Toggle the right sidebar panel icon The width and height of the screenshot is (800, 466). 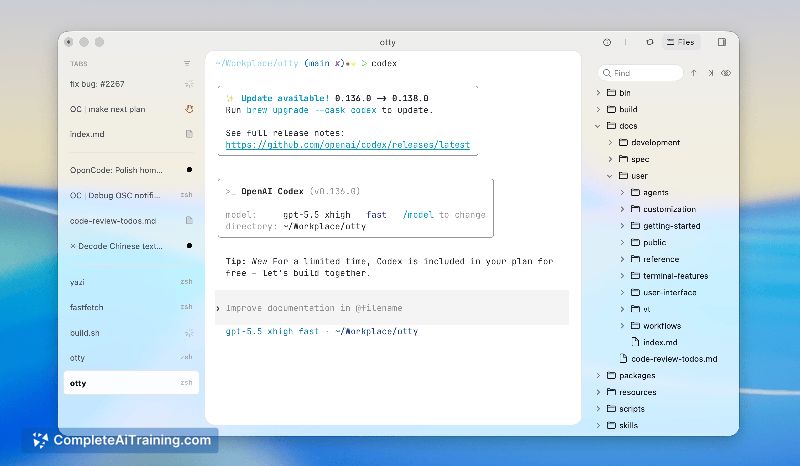pyautogui.click(x=721, y=42)
